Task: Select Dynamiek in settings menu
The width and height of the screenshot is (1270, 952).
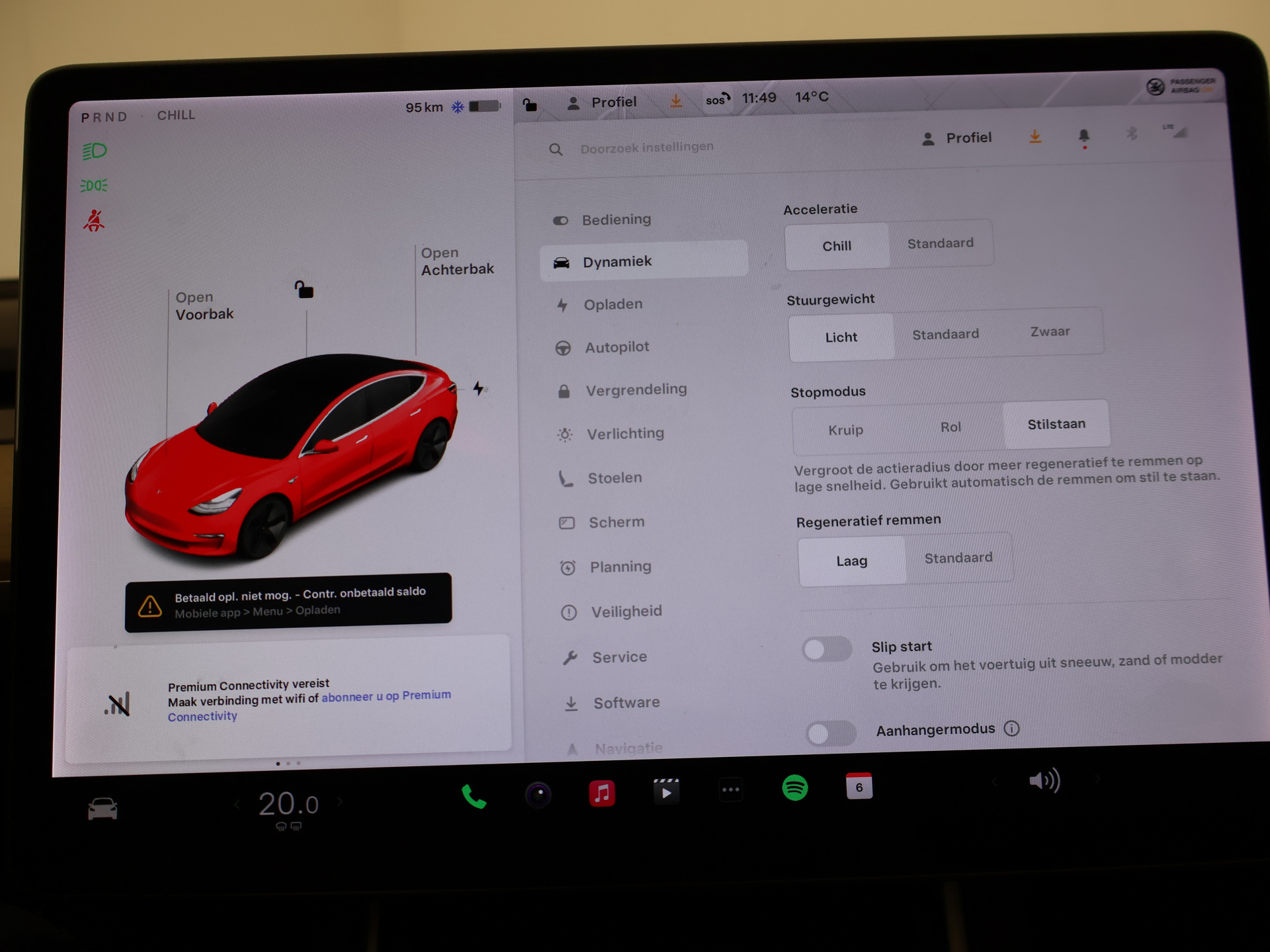Action: (x=644, y=261)
